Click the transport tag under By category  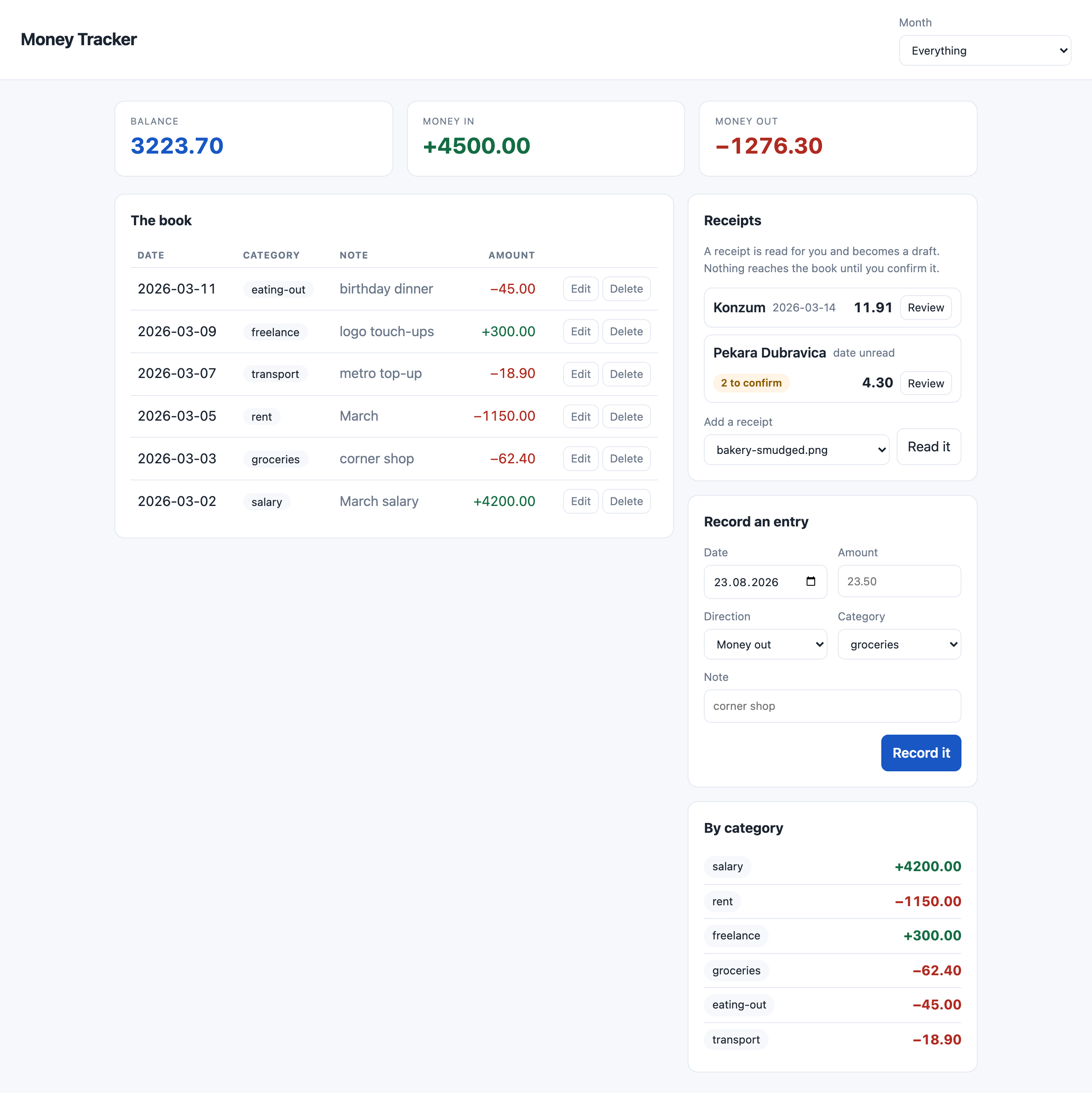[x=735, y=1040]
